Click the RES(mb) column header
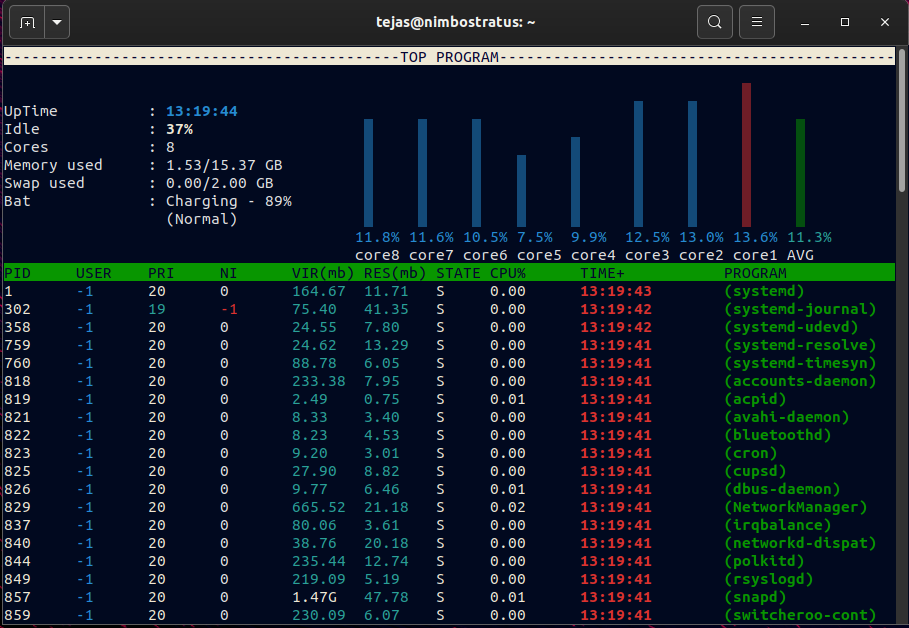Image resolution: width=909 pixels, height=628 pixels. pyautogui.click(x=395, y=273)
